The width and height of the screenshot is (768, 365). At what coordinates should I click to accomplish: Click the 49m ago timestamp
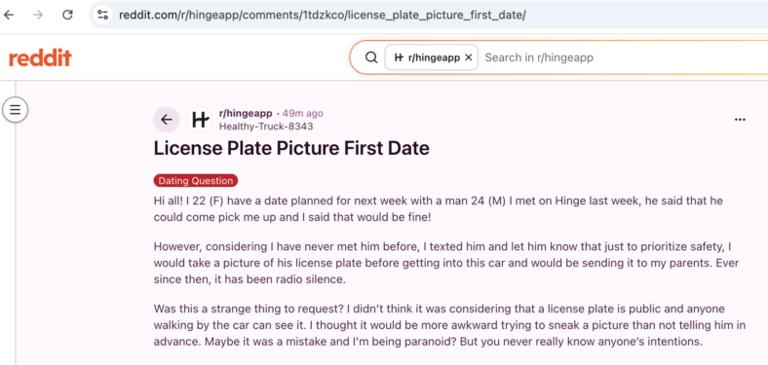pos(303,114)
